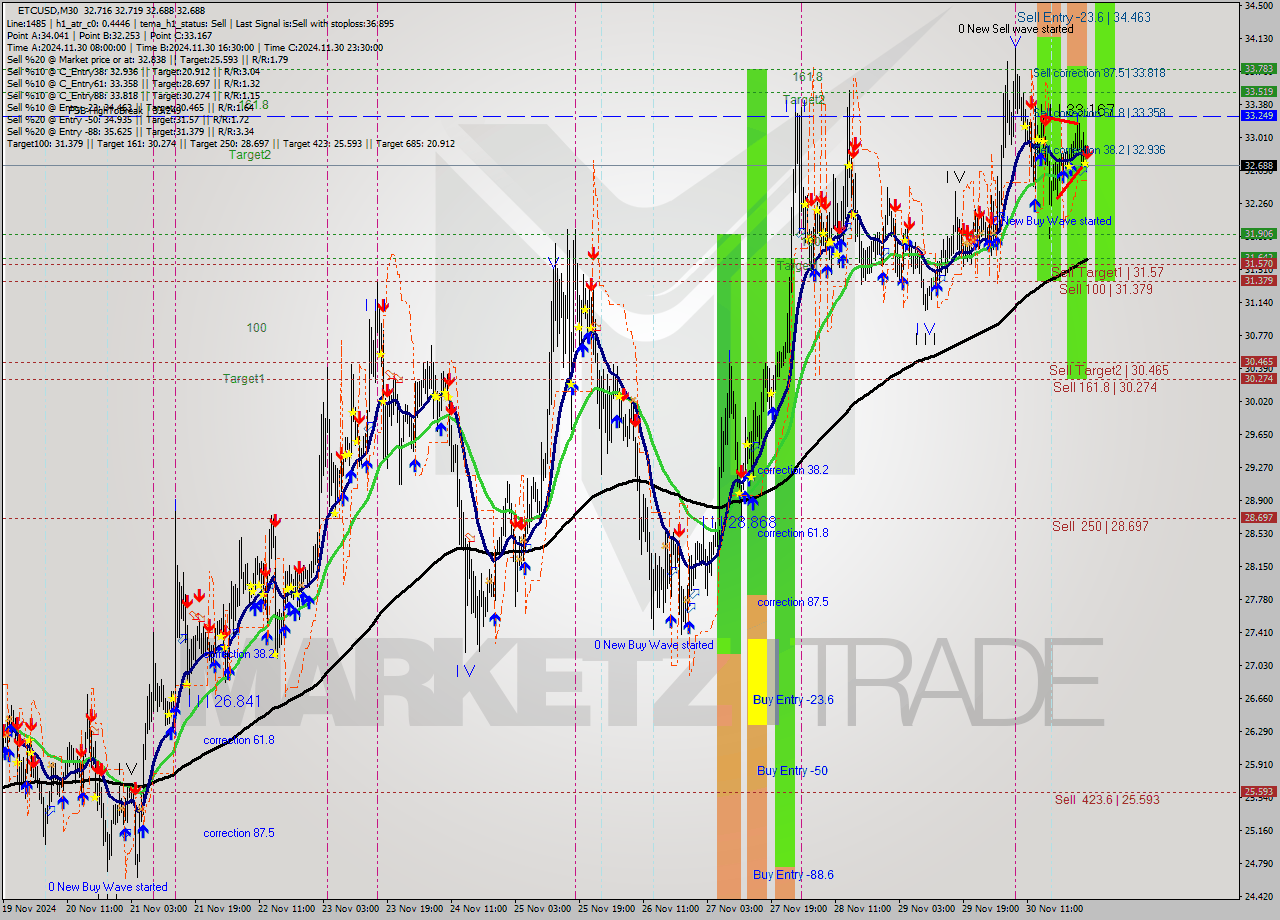Click the 'Sell 161.8 | 30.274' label
The image size is (1280, 920).
click(x=1105, y=387)
